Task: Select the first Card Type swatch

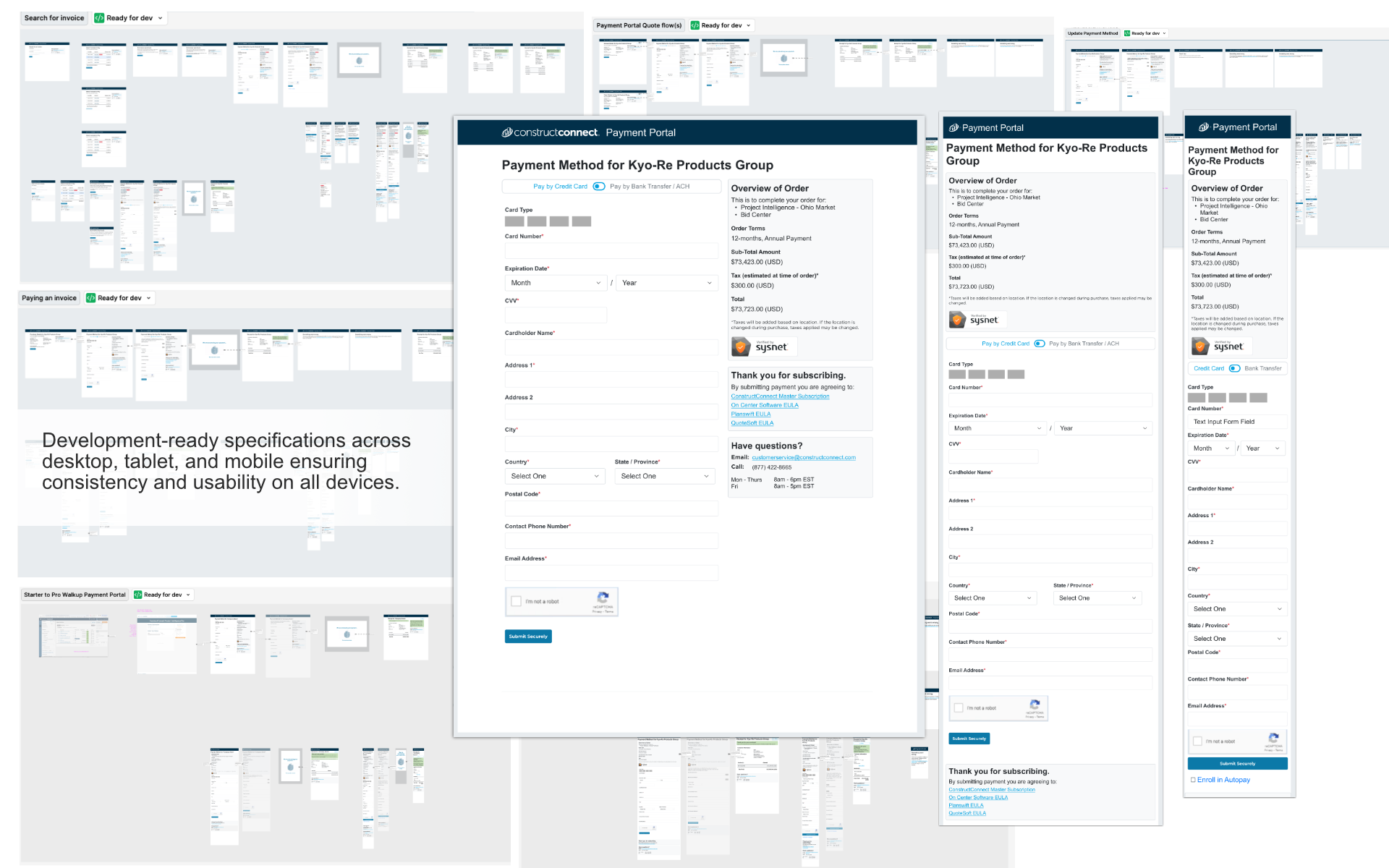Action: [514, 221]
